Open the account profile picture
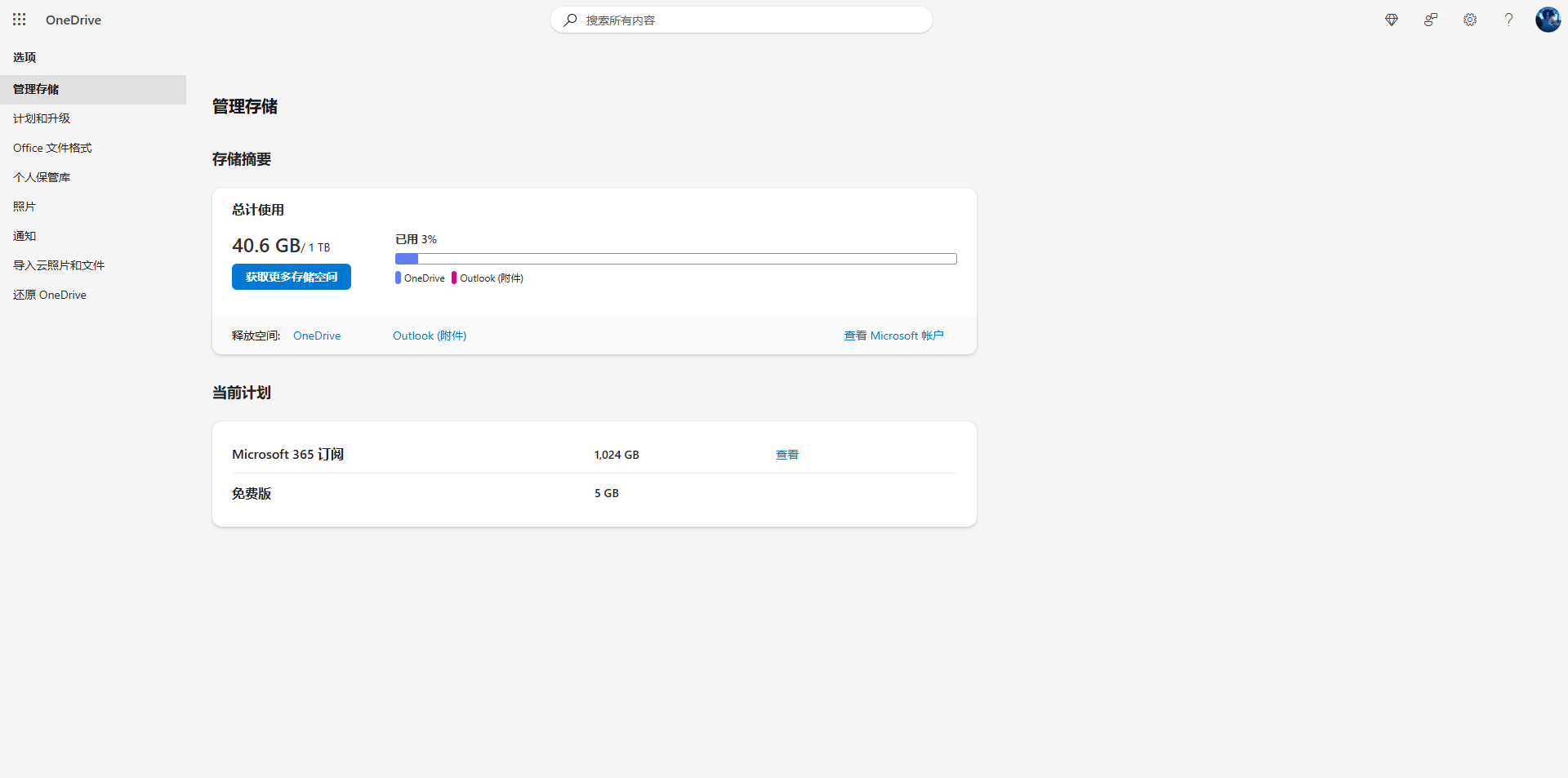The height and width of the screenshot is (778, 1568). pos(1548,20)
